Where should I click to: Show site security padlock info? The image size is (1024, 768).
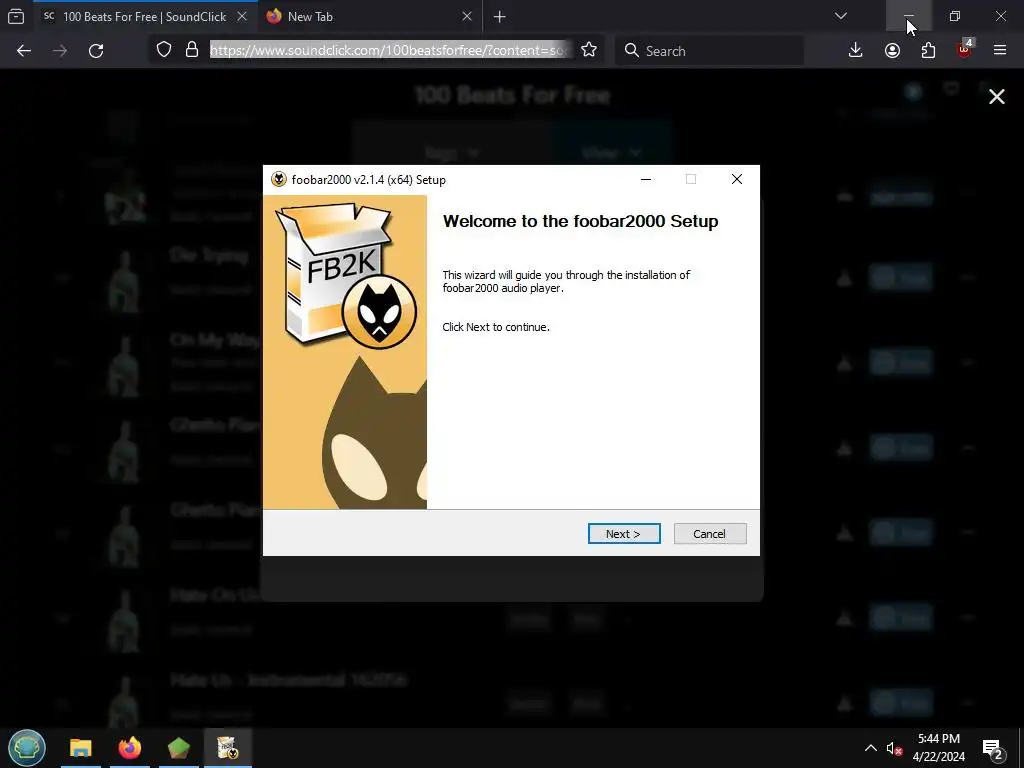pyautogui.click(x=191, y=50)
